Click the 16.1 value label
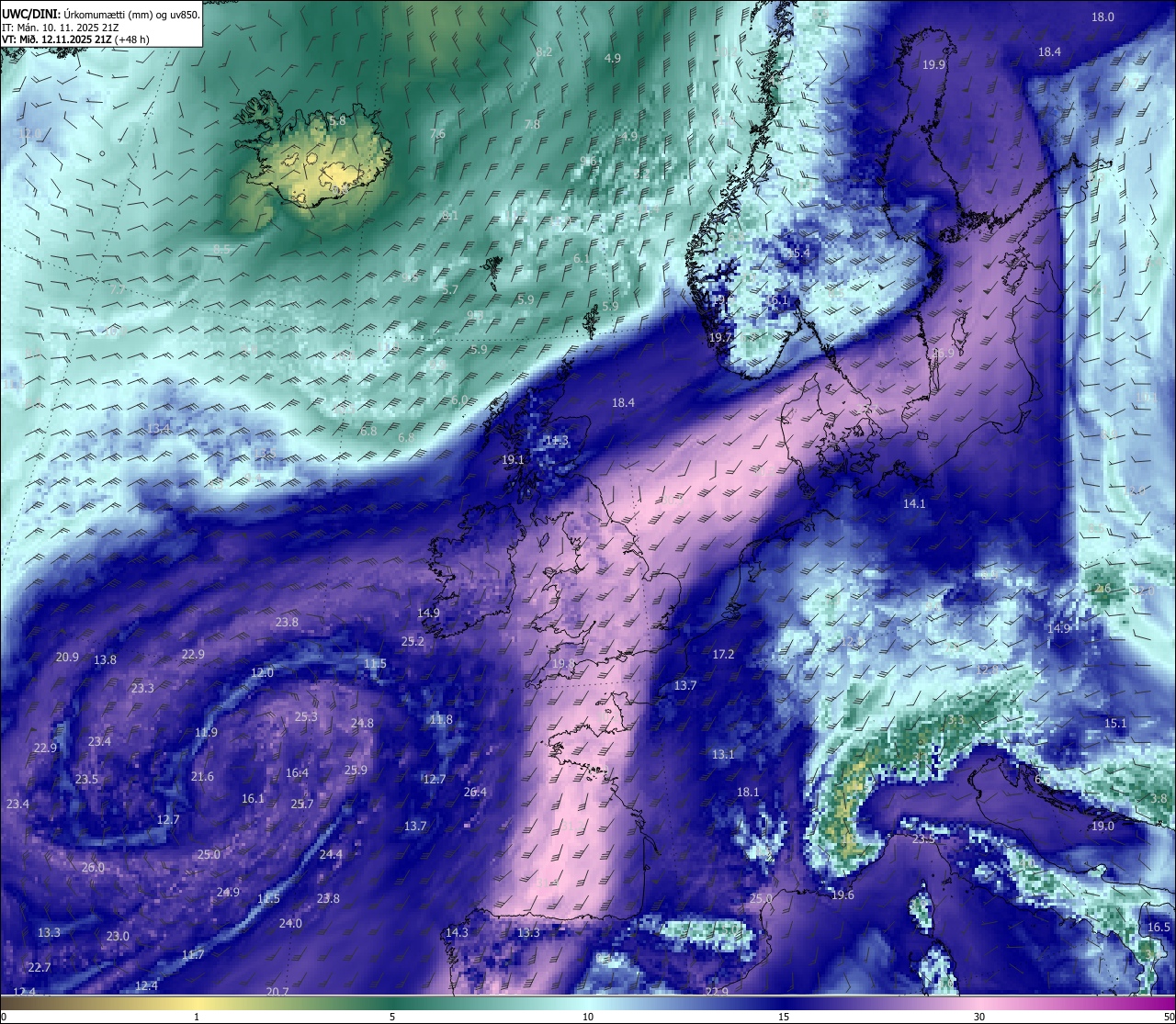The height and width of the screenshot is (1024, 1176). (x=253, y=798)
